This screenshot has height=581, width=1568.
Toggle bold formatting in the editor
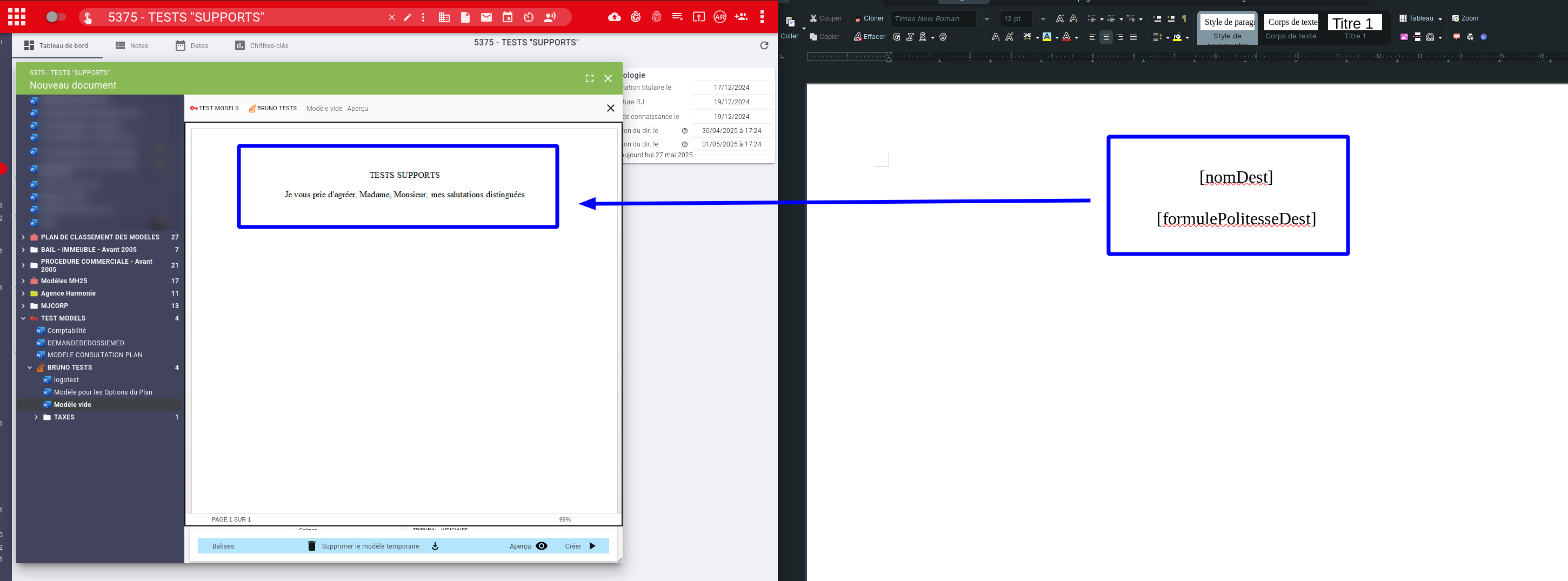click(x=896, y=37)
